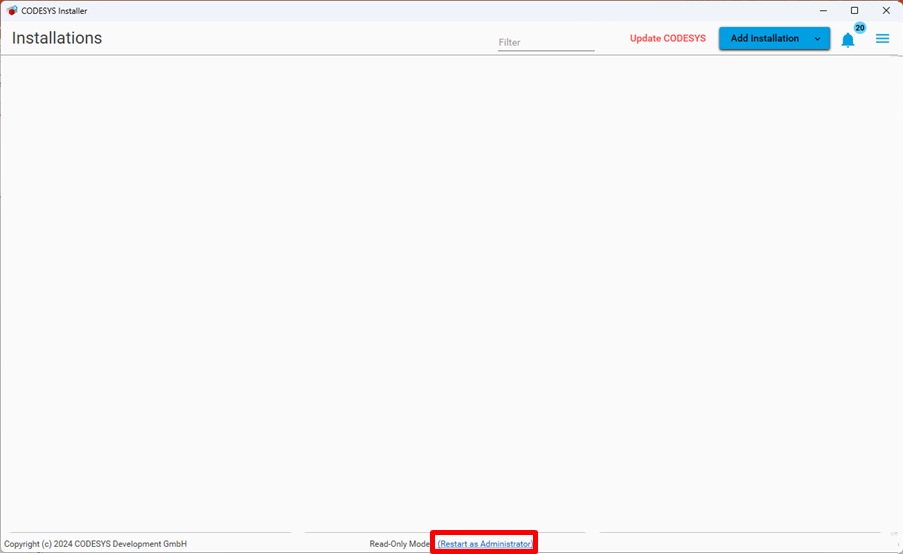Close the CODESYS Installer window
This screenshot has height=554, width=903.
886,11
